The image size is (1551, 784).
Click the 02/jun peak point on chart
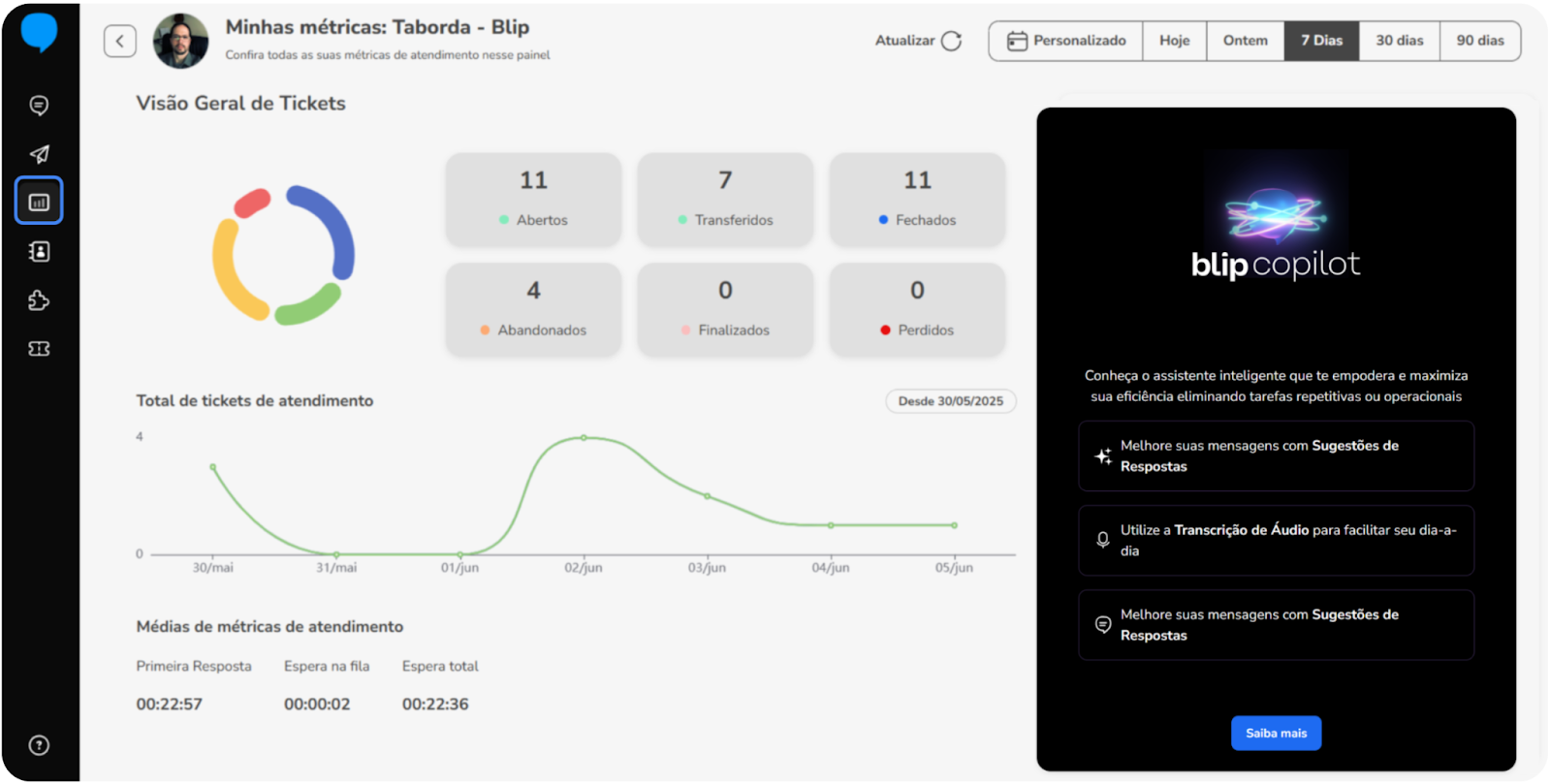tap(584, 438)
